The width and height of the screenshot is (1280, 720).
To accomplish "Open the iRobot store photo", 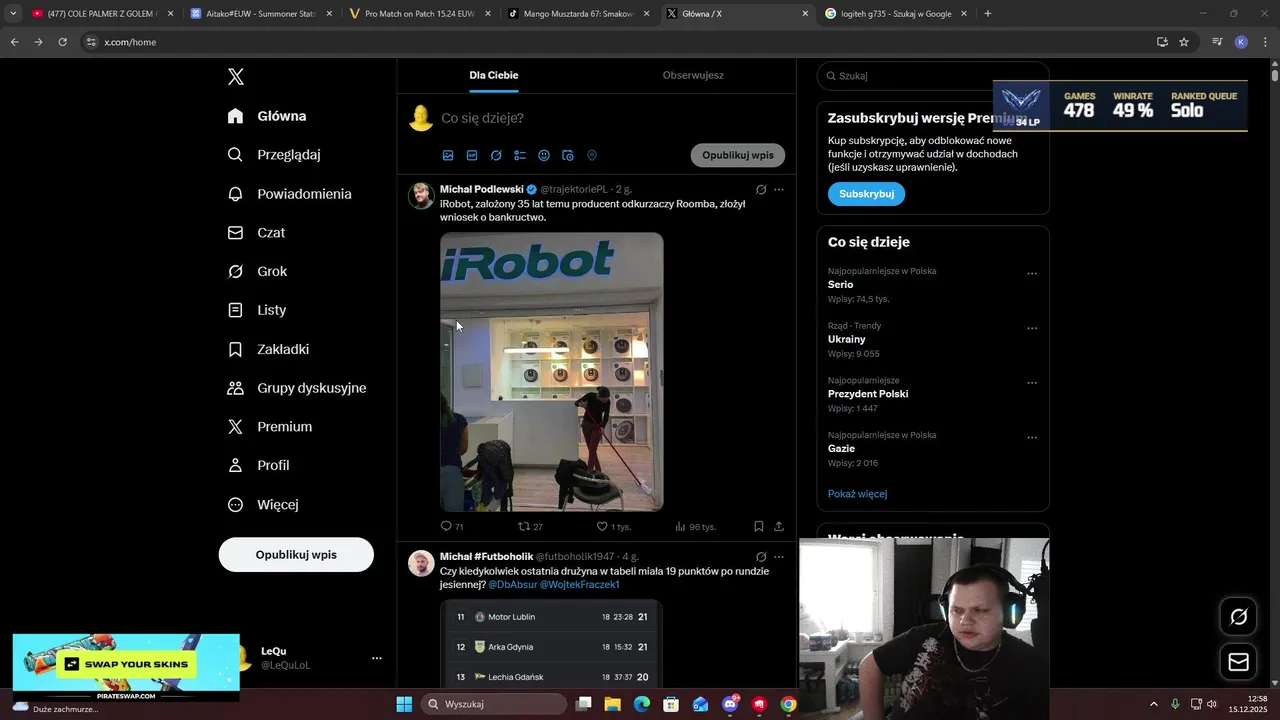I will [552, 372].
